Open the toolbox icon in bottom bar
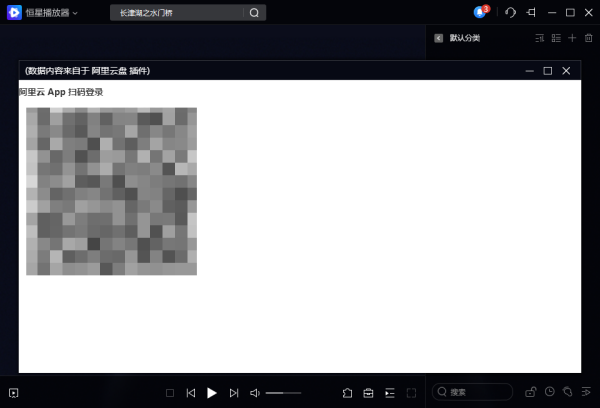 368,393
